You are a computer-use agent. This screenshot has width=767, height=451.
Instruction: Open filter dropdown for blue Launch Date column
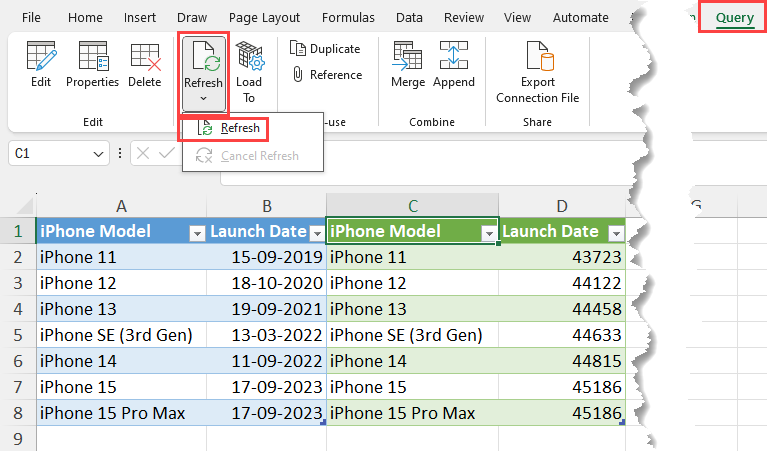pyautogui.click(x=317, y=234)
